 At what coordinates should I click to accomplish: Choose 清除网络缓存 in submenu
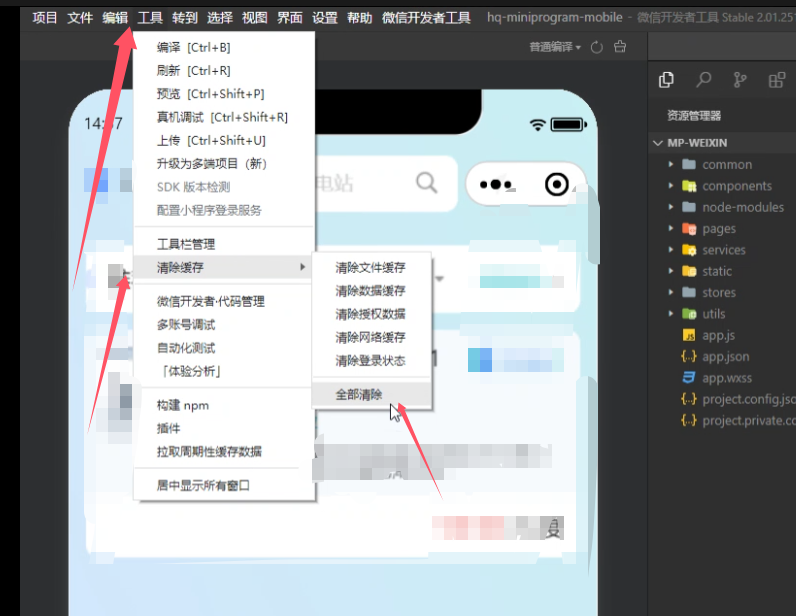pyautogui.click(x=372, y=338)
